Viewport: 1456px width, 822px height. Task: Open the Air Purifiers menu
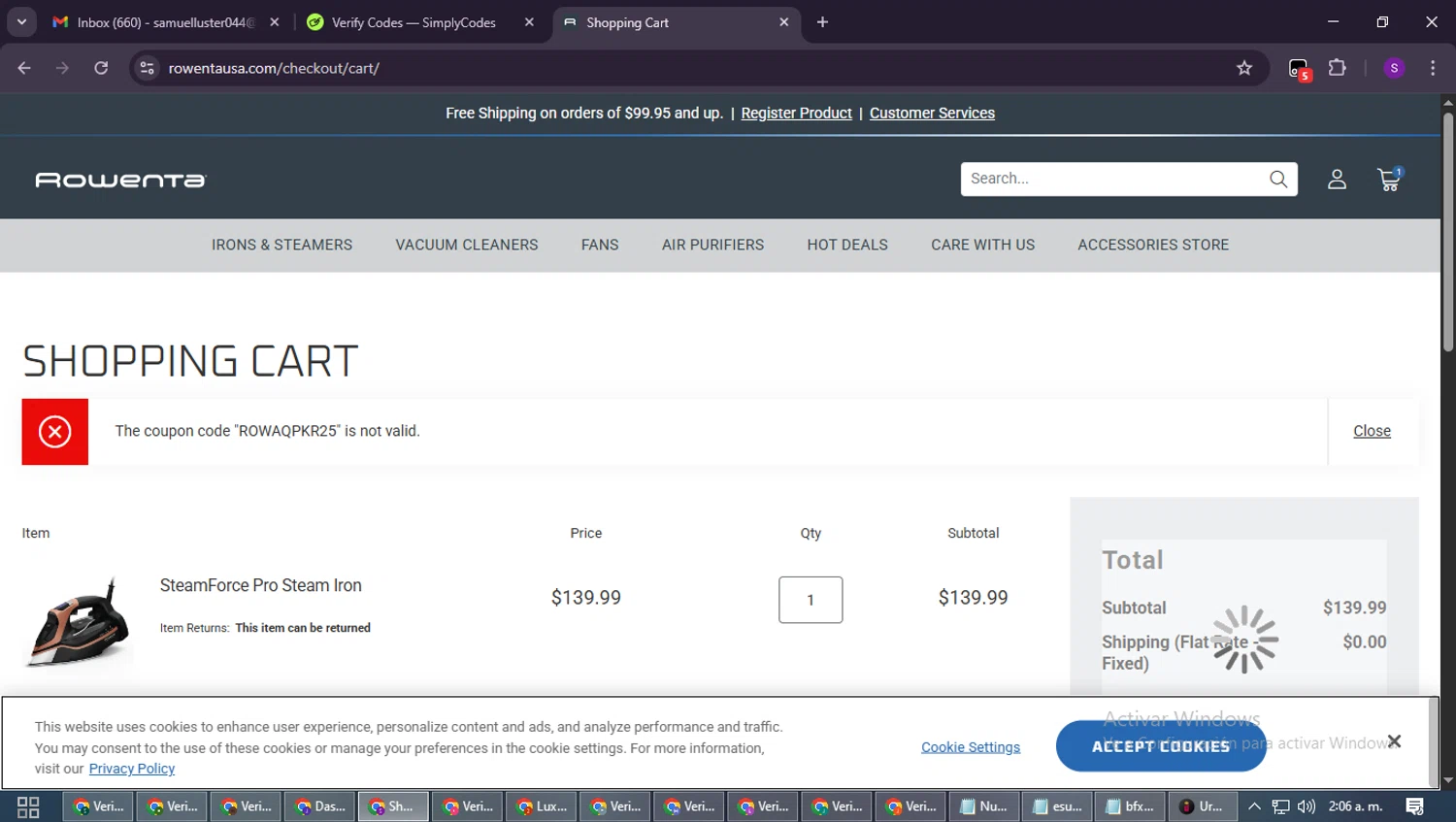point(712,246)
